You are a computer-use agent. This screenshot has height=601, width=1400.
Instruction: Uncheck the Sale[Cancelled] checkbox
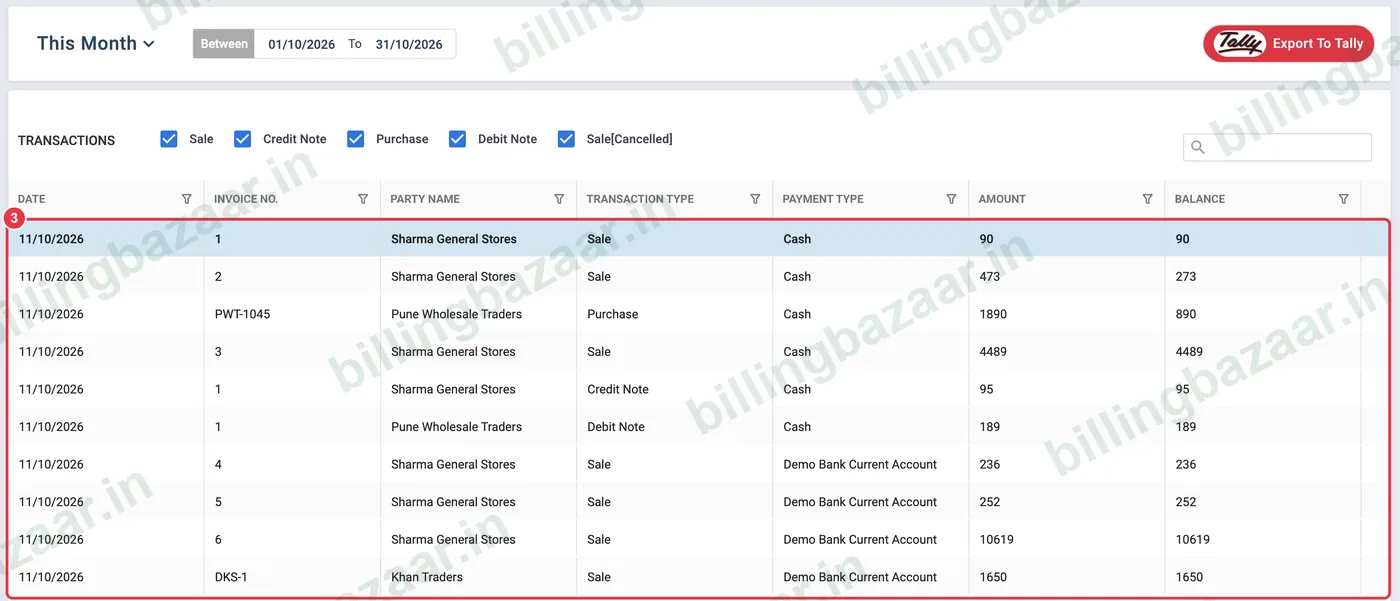567,139
